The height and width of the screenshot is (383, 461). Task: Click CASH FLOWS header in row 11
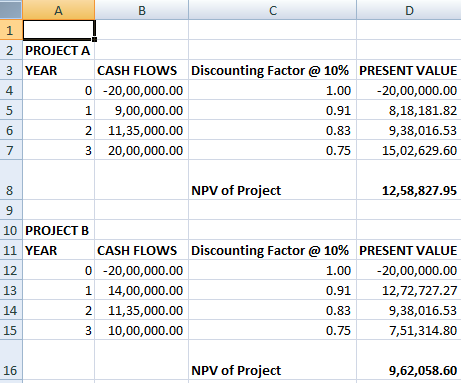click(x=142, y=250)
